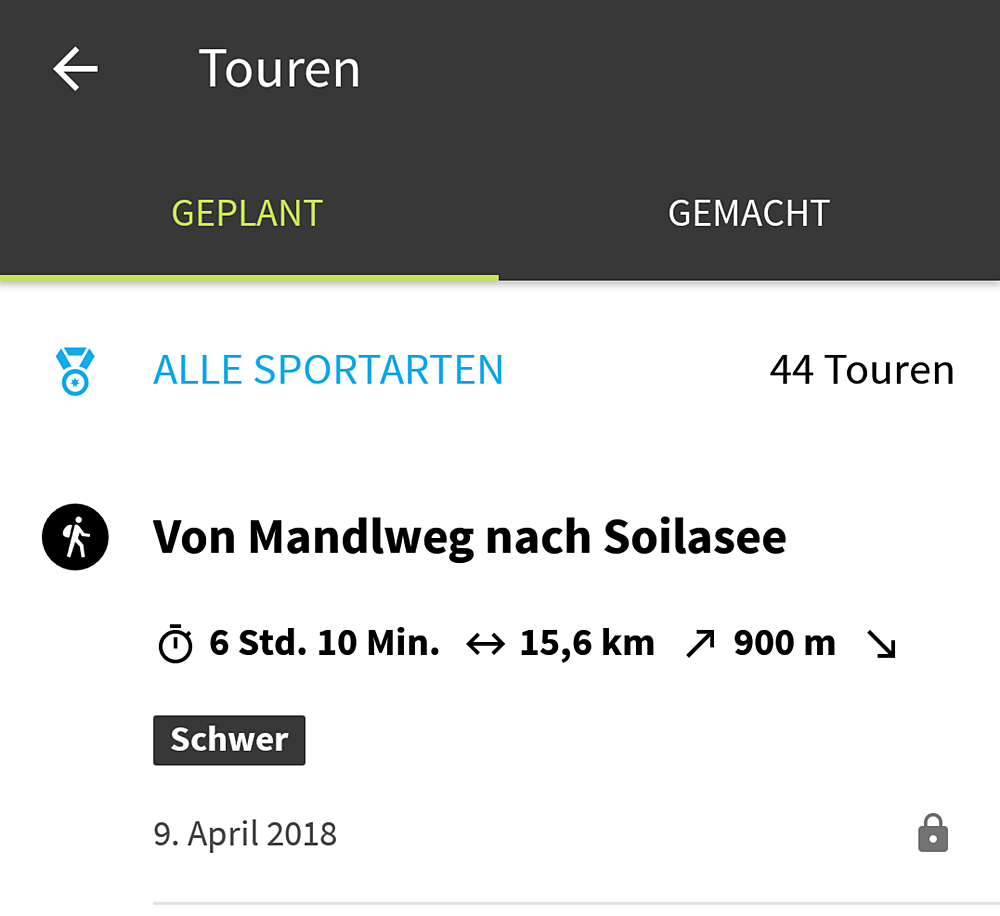Go back using the arrow icon
This screenshot has width=1000, height=916.
[75, 68]
